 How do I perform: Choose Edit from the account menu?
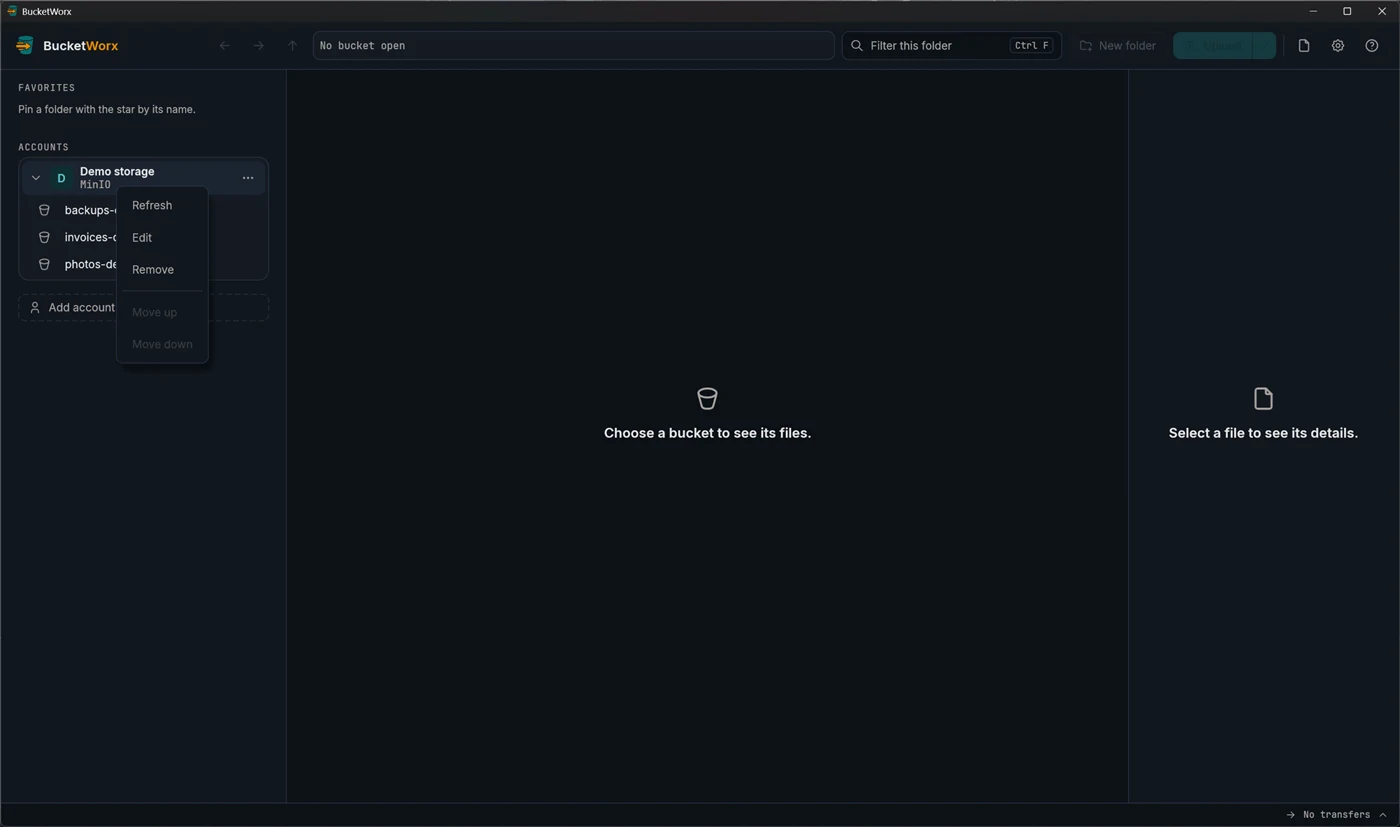coord(162,238)
